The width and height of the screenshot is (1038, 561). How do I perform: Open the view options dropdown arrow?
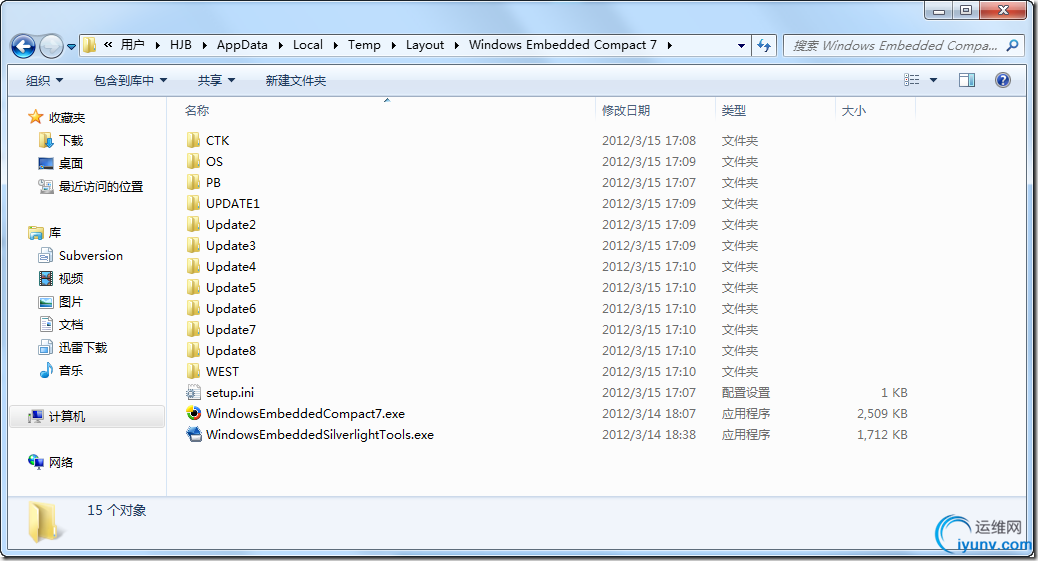(933, 80)
